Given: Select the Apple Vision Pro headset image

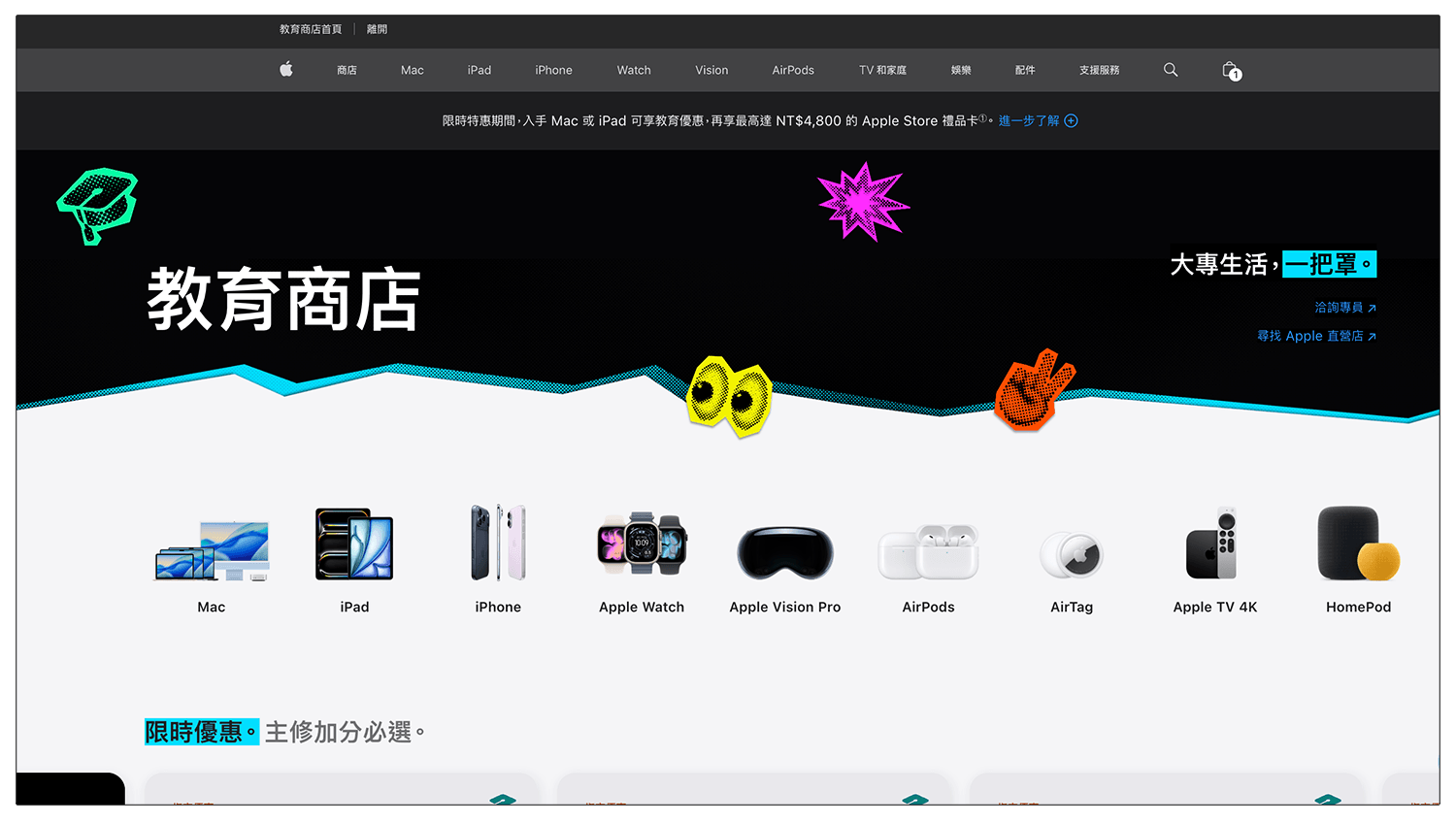Looking at the screenshot, I should [x=785, y=552].
